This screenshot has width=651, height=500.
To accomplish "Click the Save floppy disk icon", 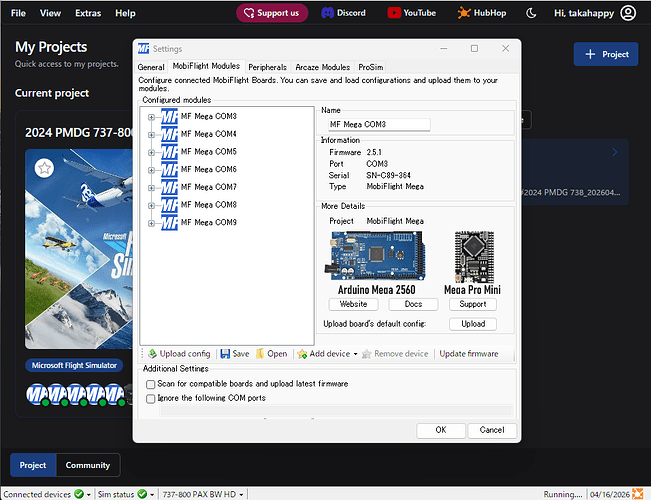I will [x=225, y=354].
